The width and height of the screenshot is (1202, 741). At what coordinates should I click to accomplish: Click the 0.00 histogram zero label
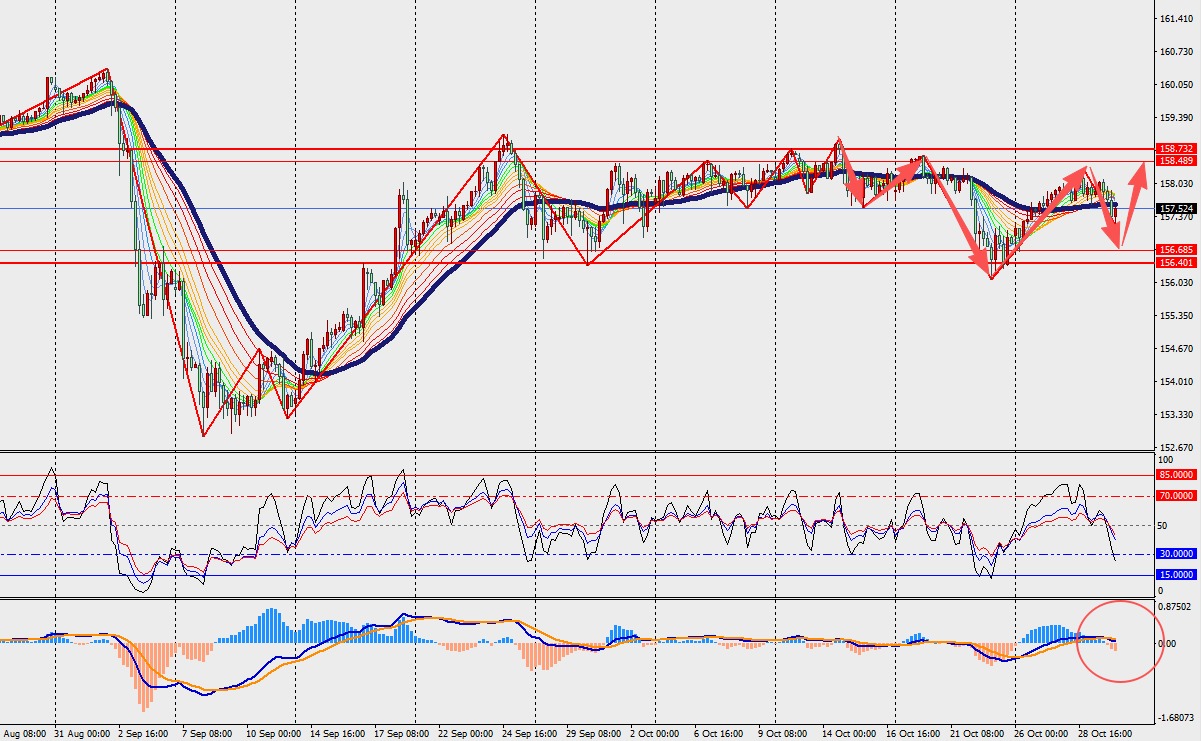(1167, 644)
